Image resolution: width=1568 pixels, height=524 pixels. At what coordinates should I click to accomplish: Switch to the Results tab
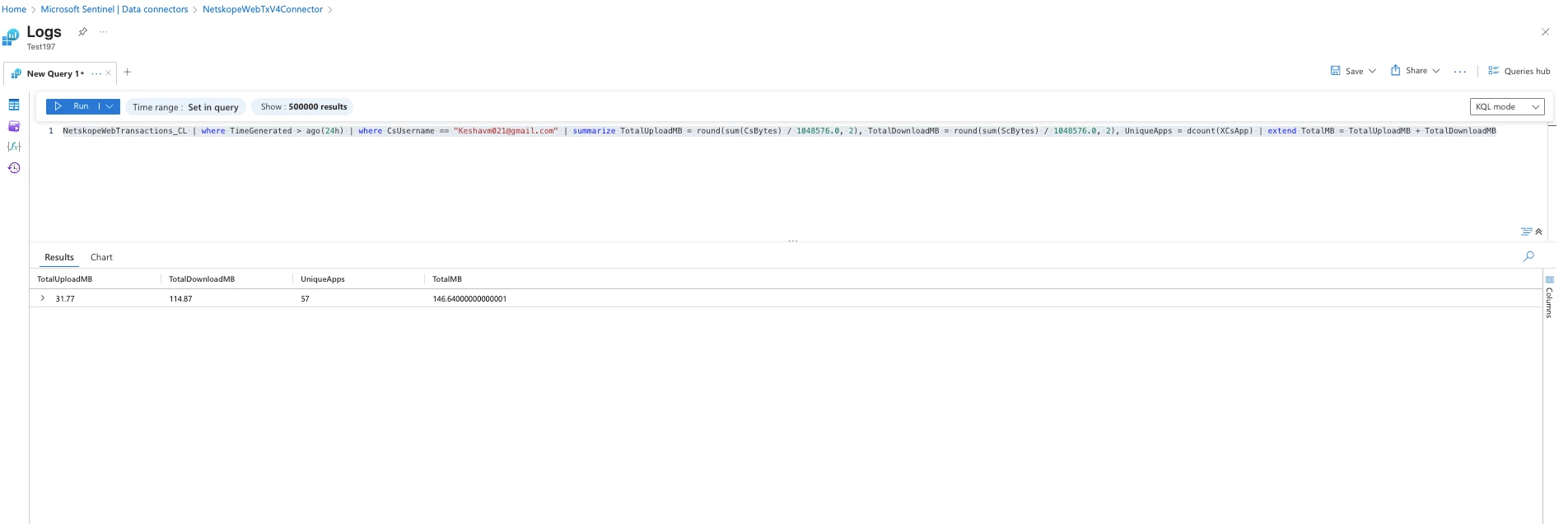pyautogui.click(x=59, y=257)
